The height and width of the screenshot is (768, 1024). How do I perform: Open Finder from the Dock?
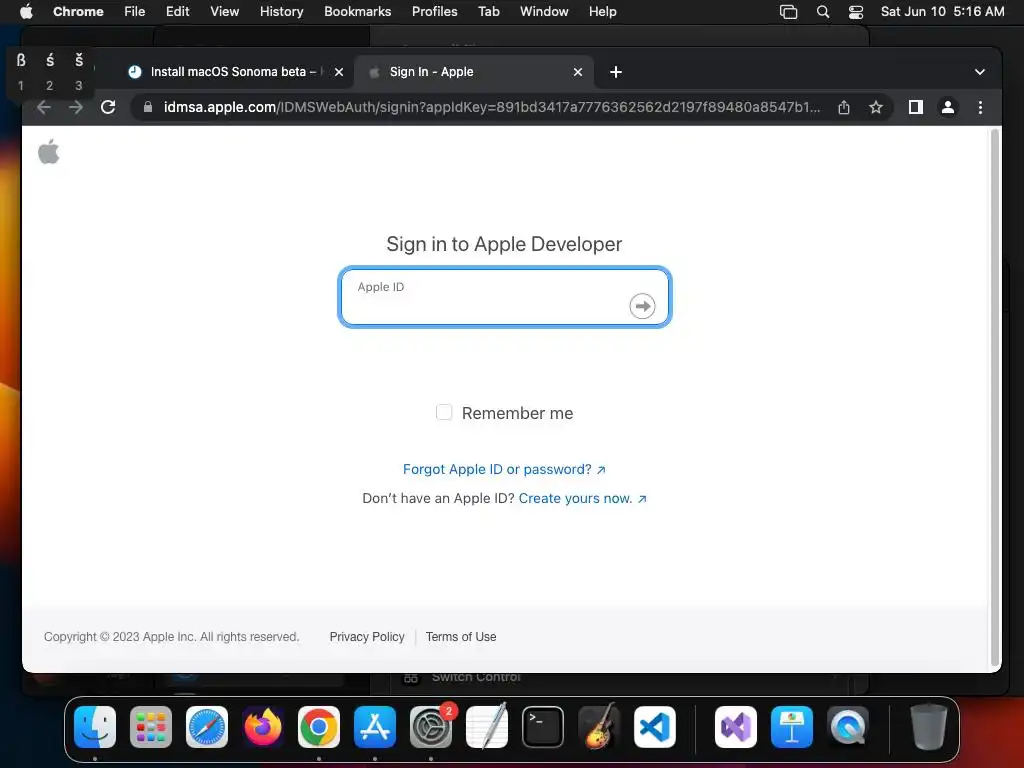pyautogui.click(x=95, y=727)
